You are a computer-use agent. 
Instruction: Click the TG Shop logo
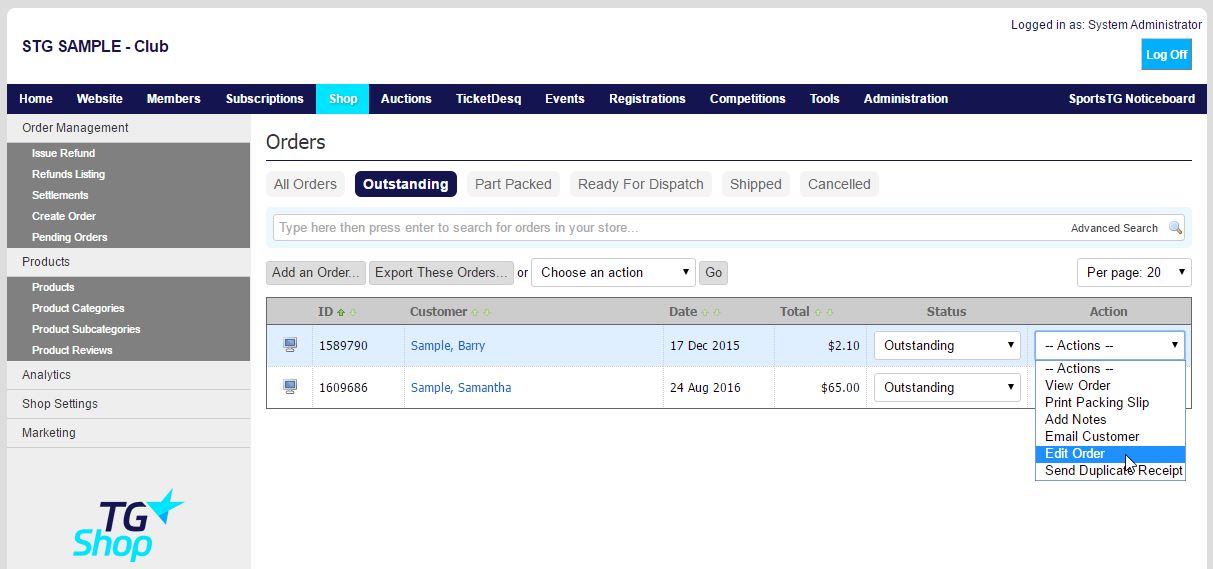(x=128, y=525)
